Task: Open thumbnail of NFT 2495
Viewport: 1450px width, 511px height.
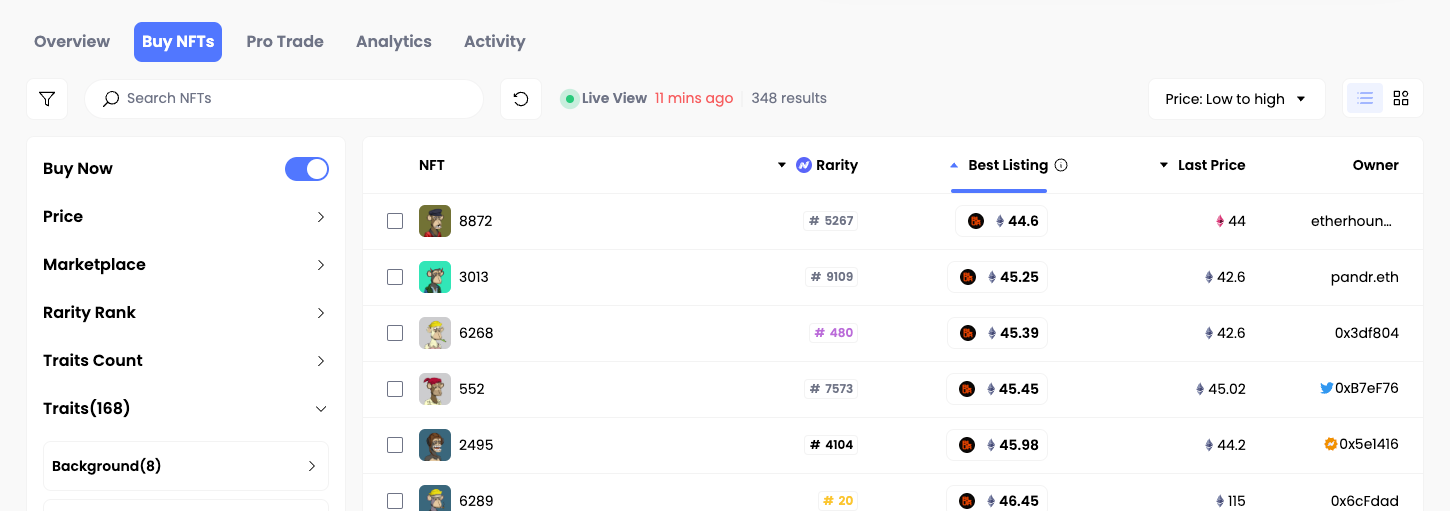Action: [435, 445]
